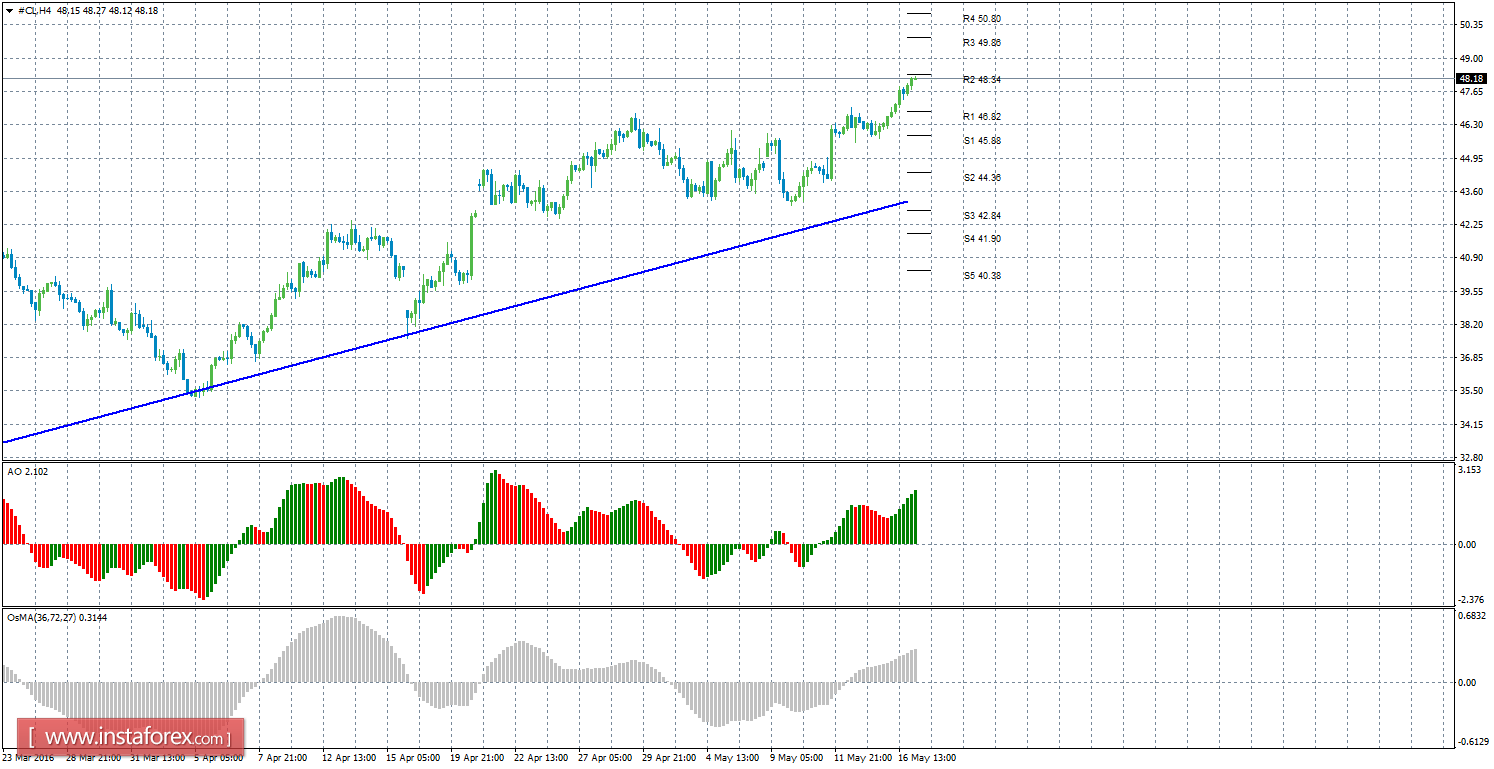This screenshot has width=1494, height=769.
Task: Click the S1 45.88 pivot label
Action: 982,141
